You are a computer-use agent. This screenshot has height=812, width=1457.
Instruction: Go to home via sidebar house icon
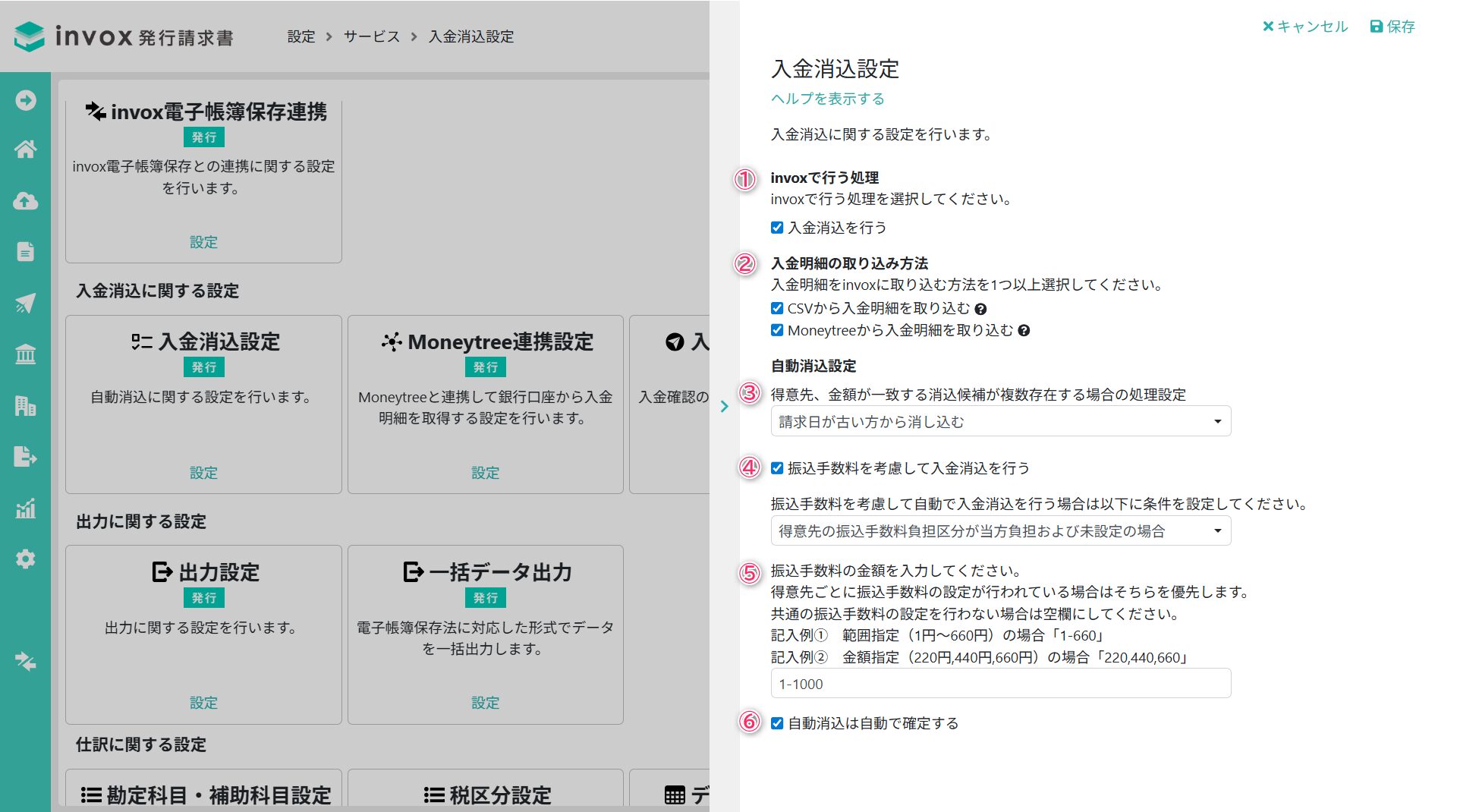[x=26, y=149]
